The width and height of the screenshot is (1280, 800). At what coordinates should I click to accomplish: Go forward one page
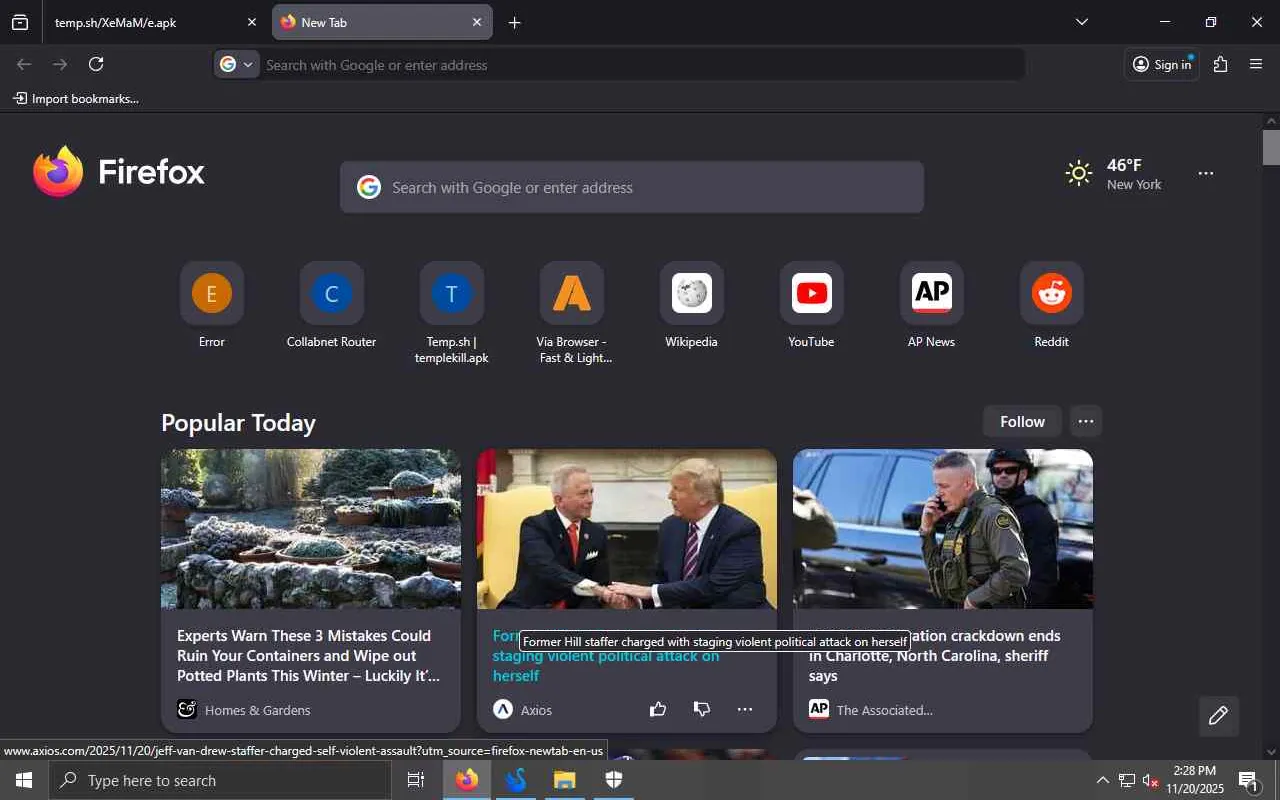[x=60, y=64]
